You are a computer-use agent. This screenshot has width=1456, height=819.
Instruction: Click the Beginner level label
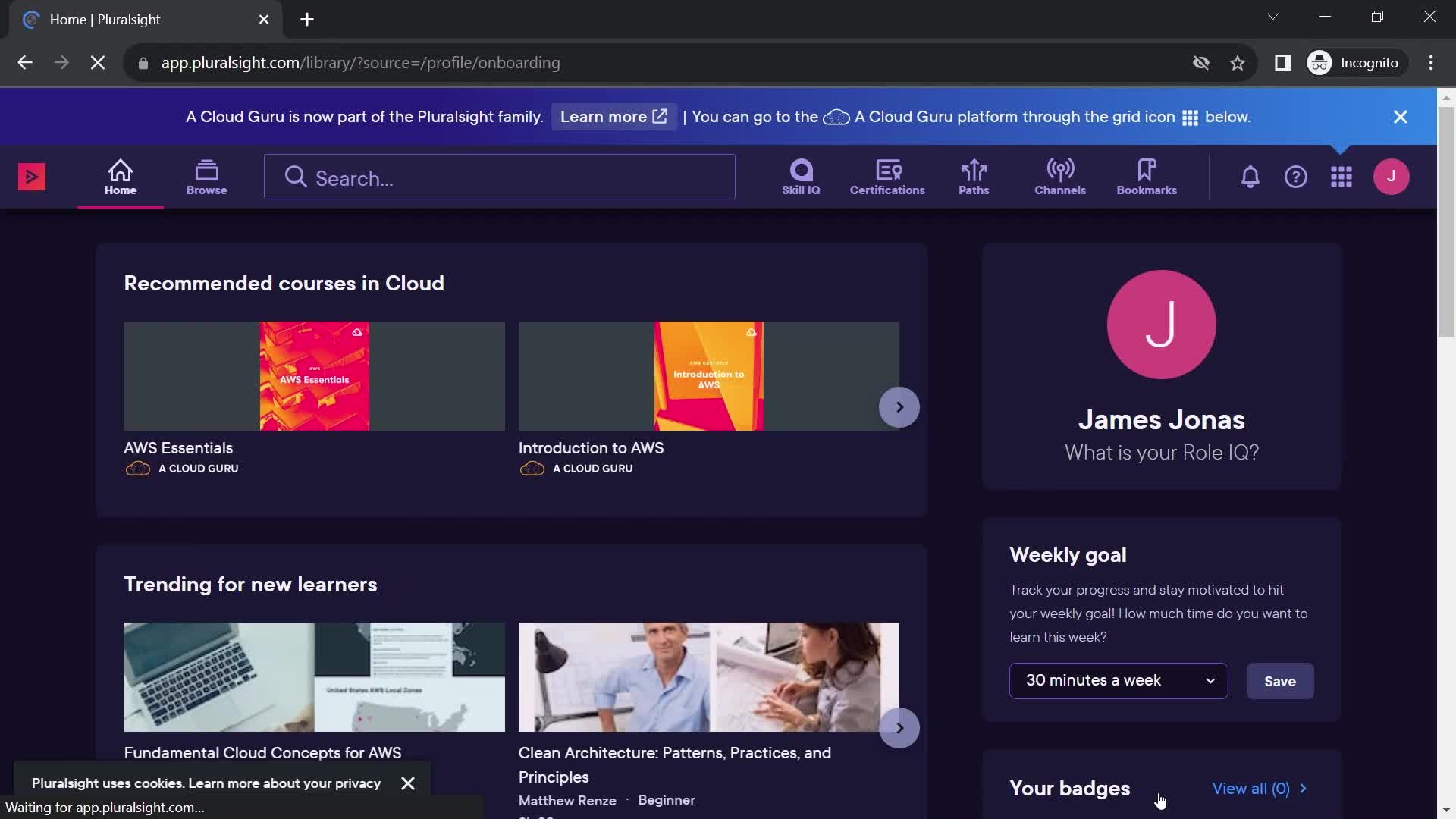click(667, 800)
